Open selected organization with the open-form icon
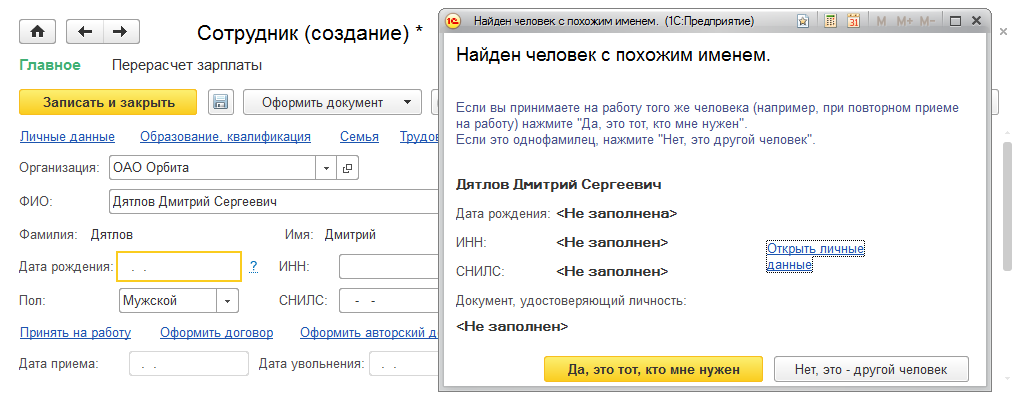This screenshot has height=398, width=1025. pos(347,168)
